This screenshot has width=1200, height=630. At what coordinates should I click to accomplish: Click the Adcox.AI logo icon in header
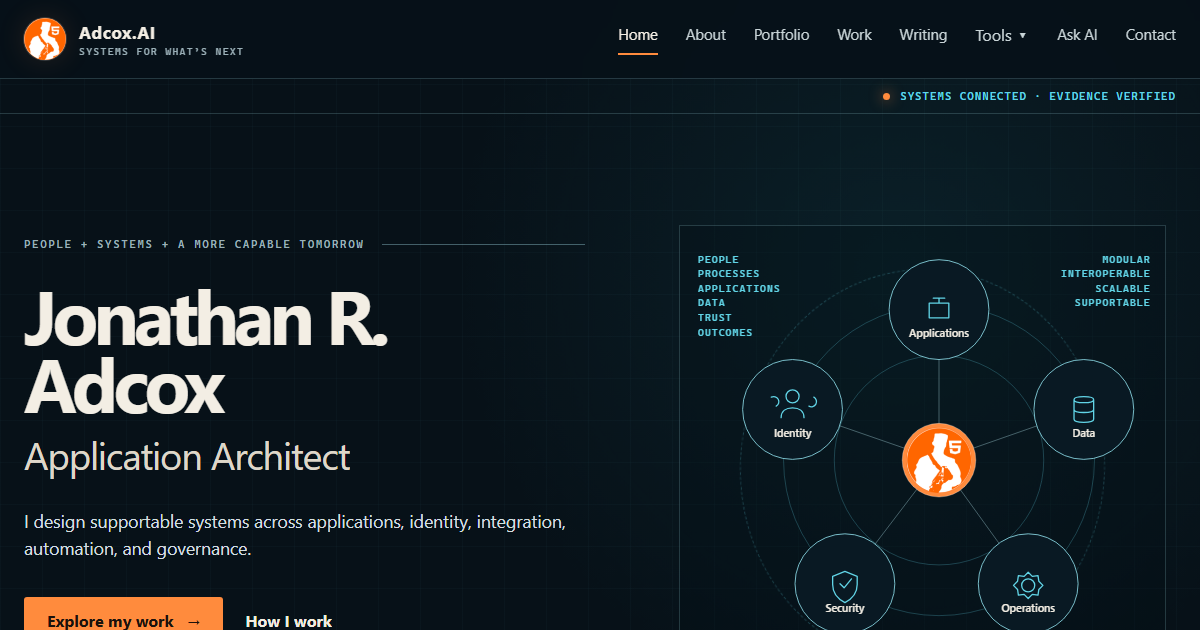click(45, 39)
